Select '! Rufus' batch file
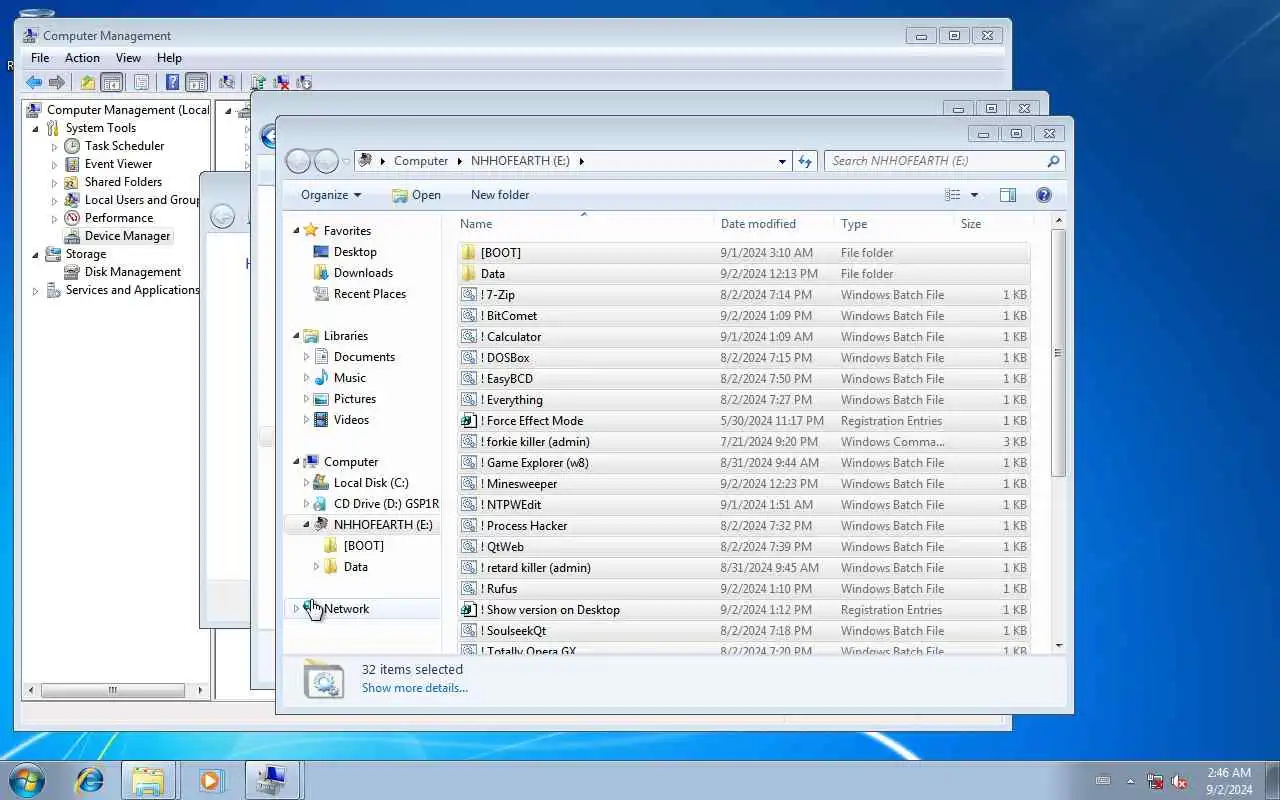1280x800 pixels. click(744, 589)
